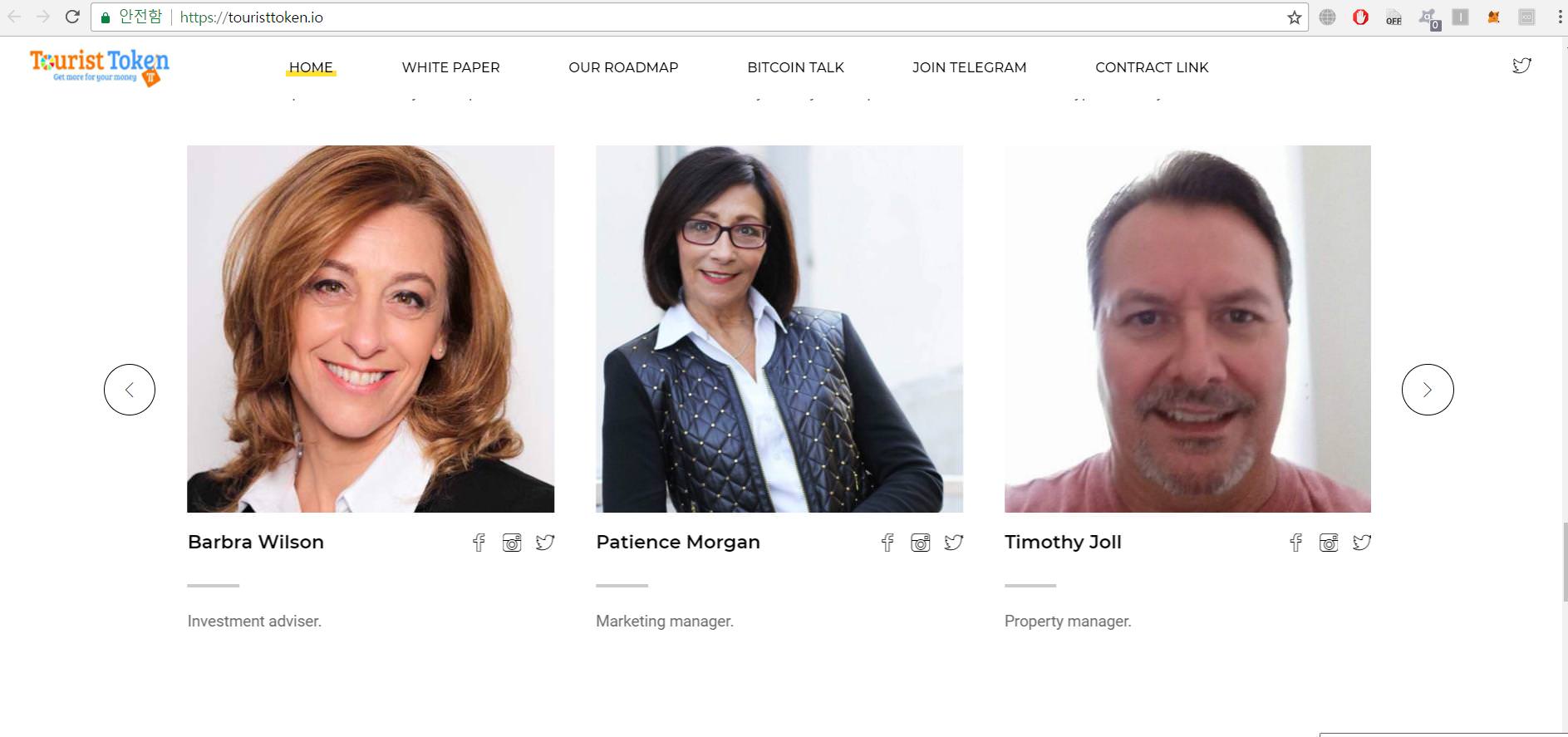
Task: Reload the page with refresh button
Action: pos(72,17)
